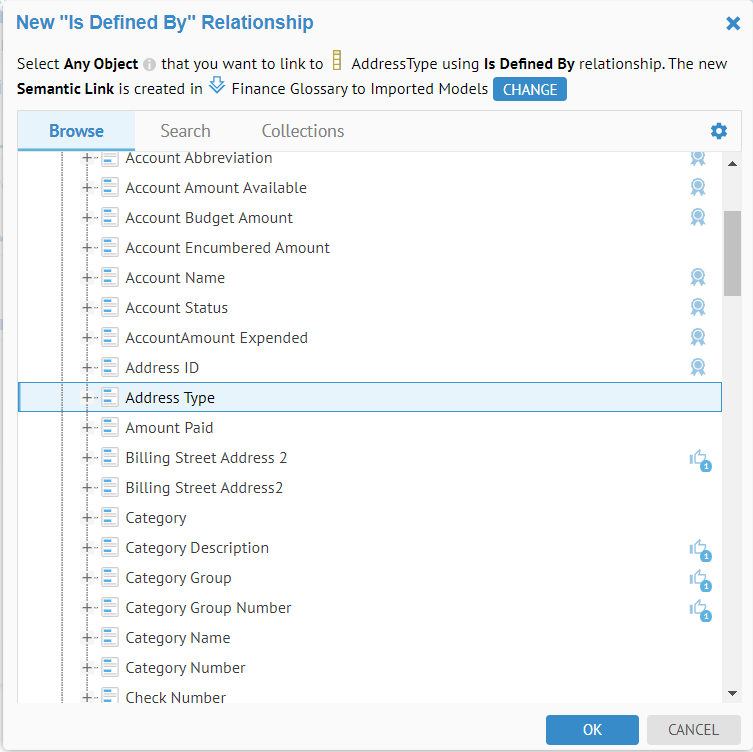This screenshot has width=753, height=752.
Task: Click the thumbs-up endorsement icon for Category Description
Action: coord(699,548)
